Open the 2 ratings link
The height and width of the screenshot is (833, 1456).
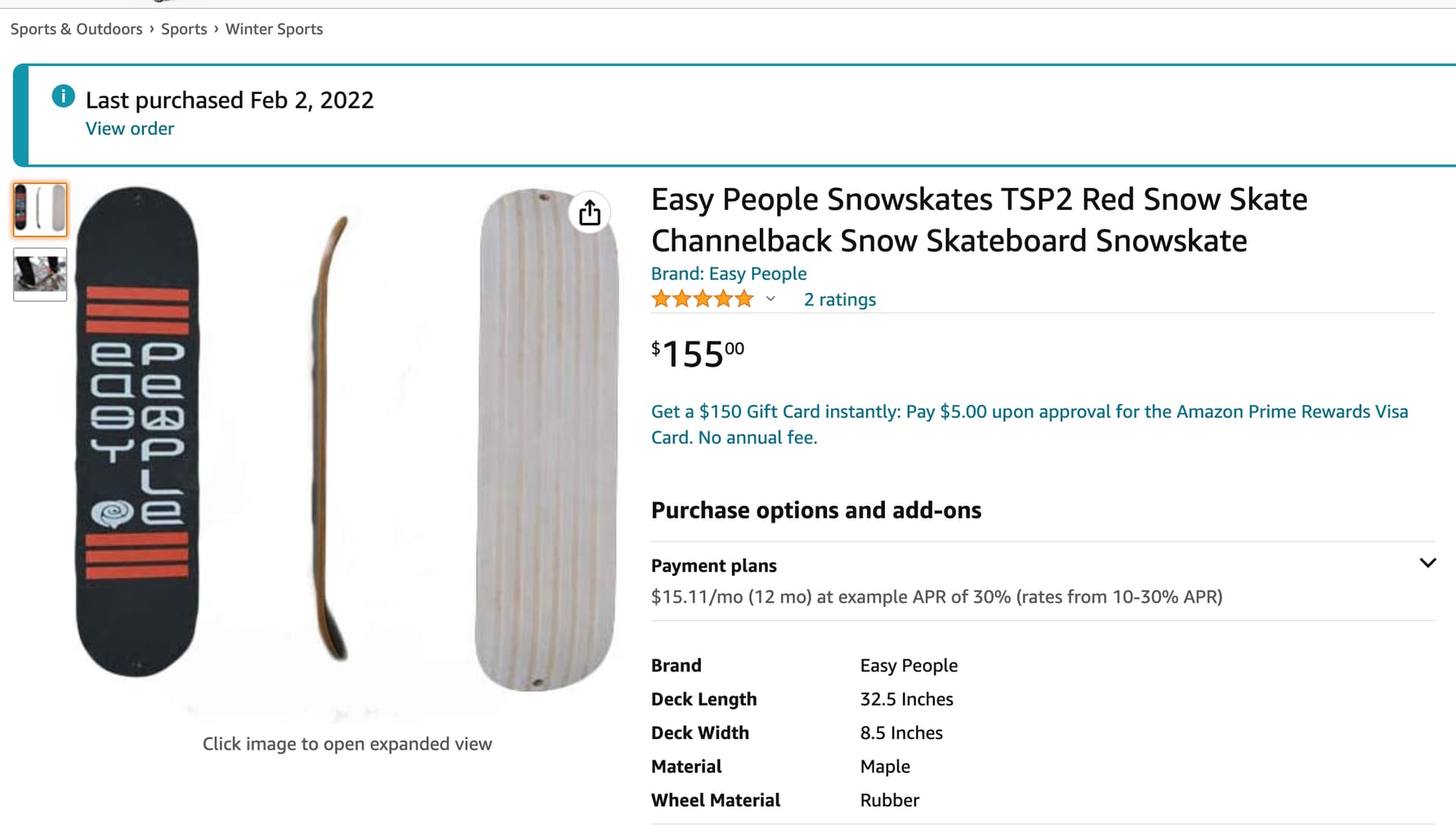[839, 299]
